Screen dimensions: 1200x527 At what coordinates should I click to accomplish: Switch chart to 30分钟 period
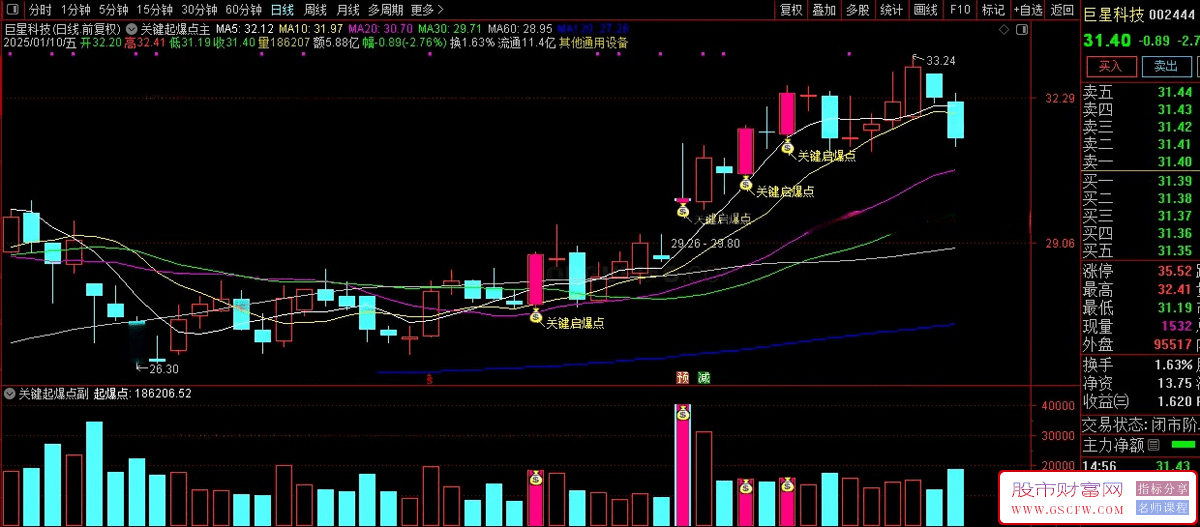click(199, 10)
